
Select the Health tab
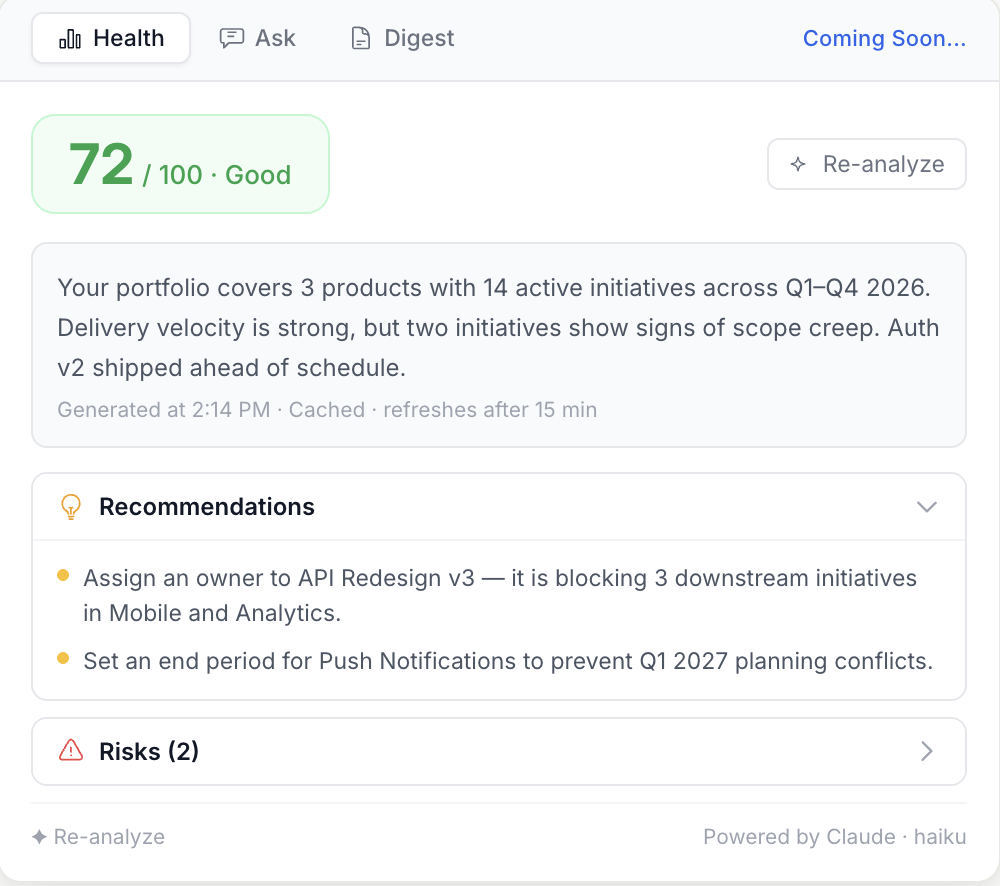coord(110,37)
